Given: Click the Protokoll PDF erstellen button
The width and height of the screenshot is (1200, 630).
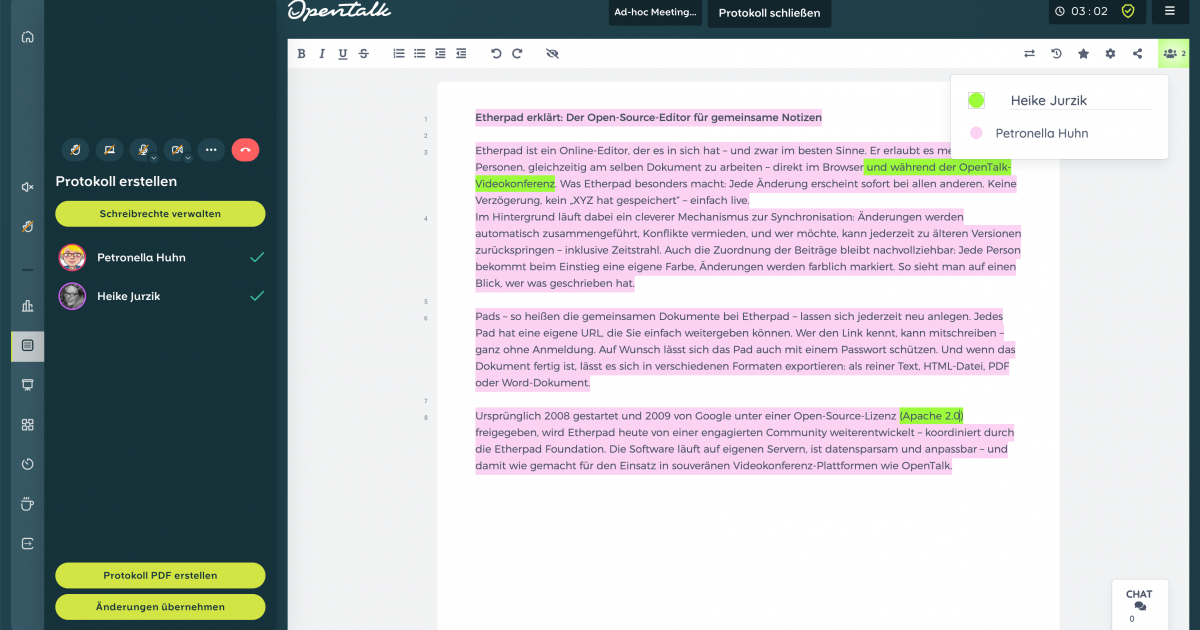Looking at the screenshot, I should click(160, 575).
